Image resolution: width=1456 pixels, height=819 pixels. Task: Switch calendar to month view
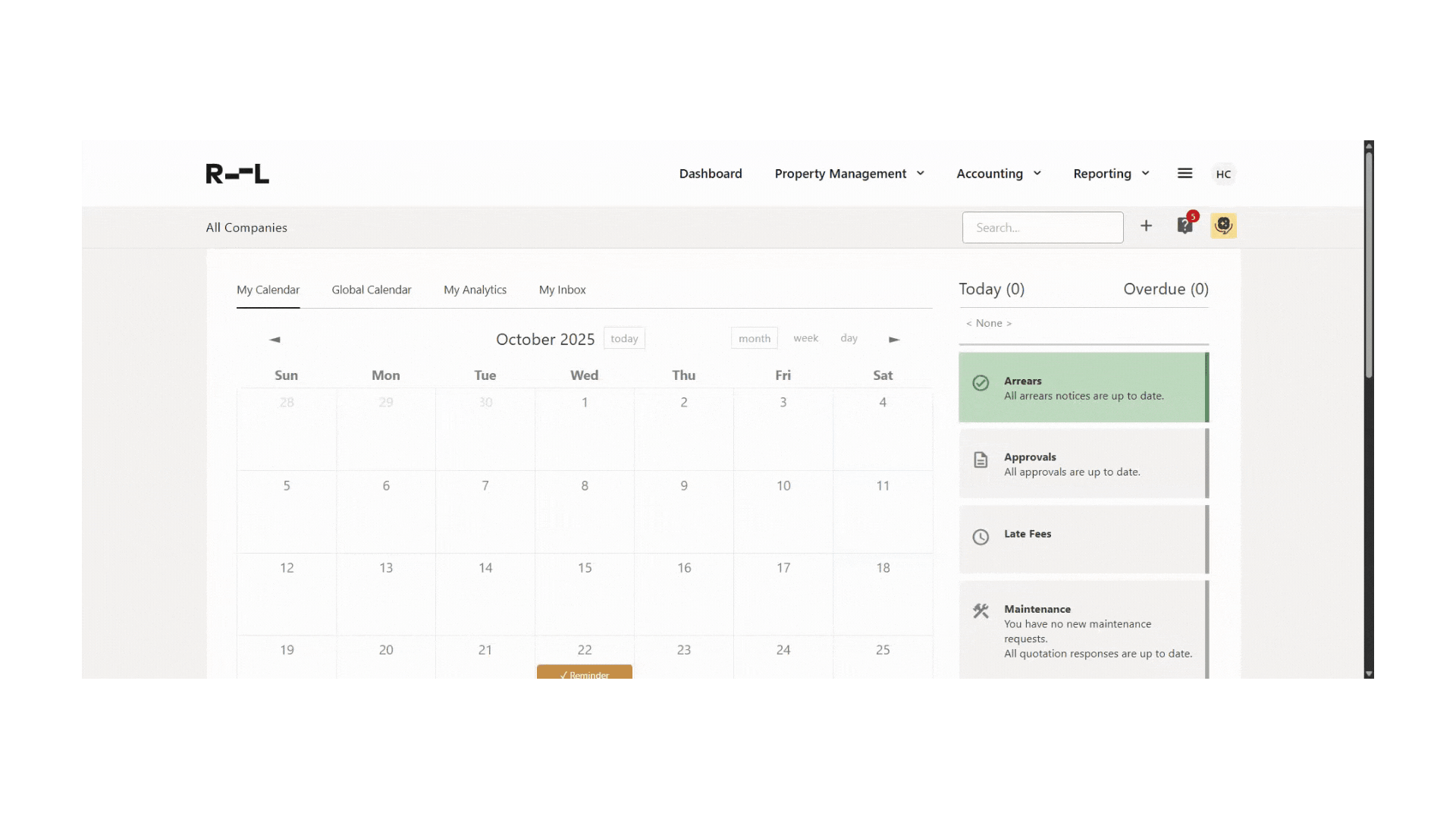point(754,339)
